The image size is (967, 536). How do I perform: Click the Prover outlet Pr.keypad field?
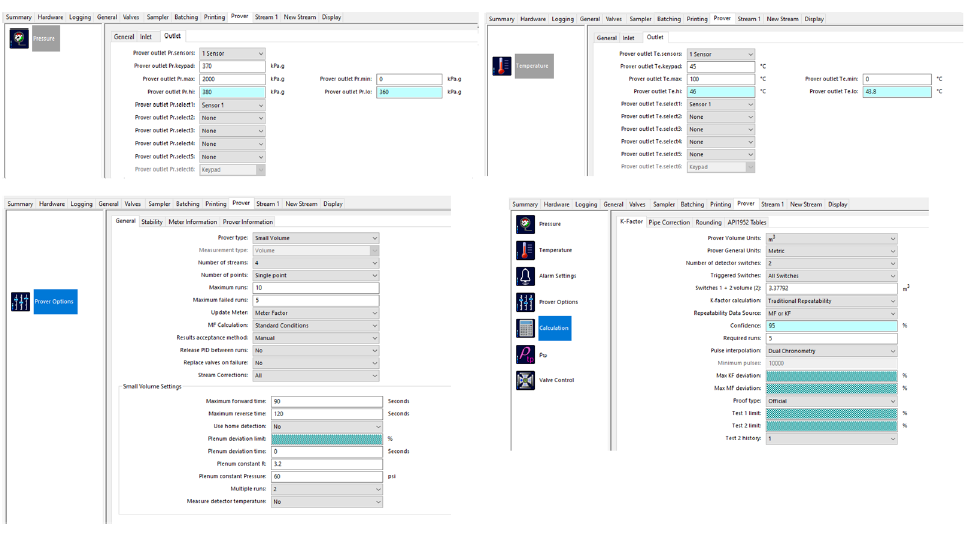[x=232, y=66]
